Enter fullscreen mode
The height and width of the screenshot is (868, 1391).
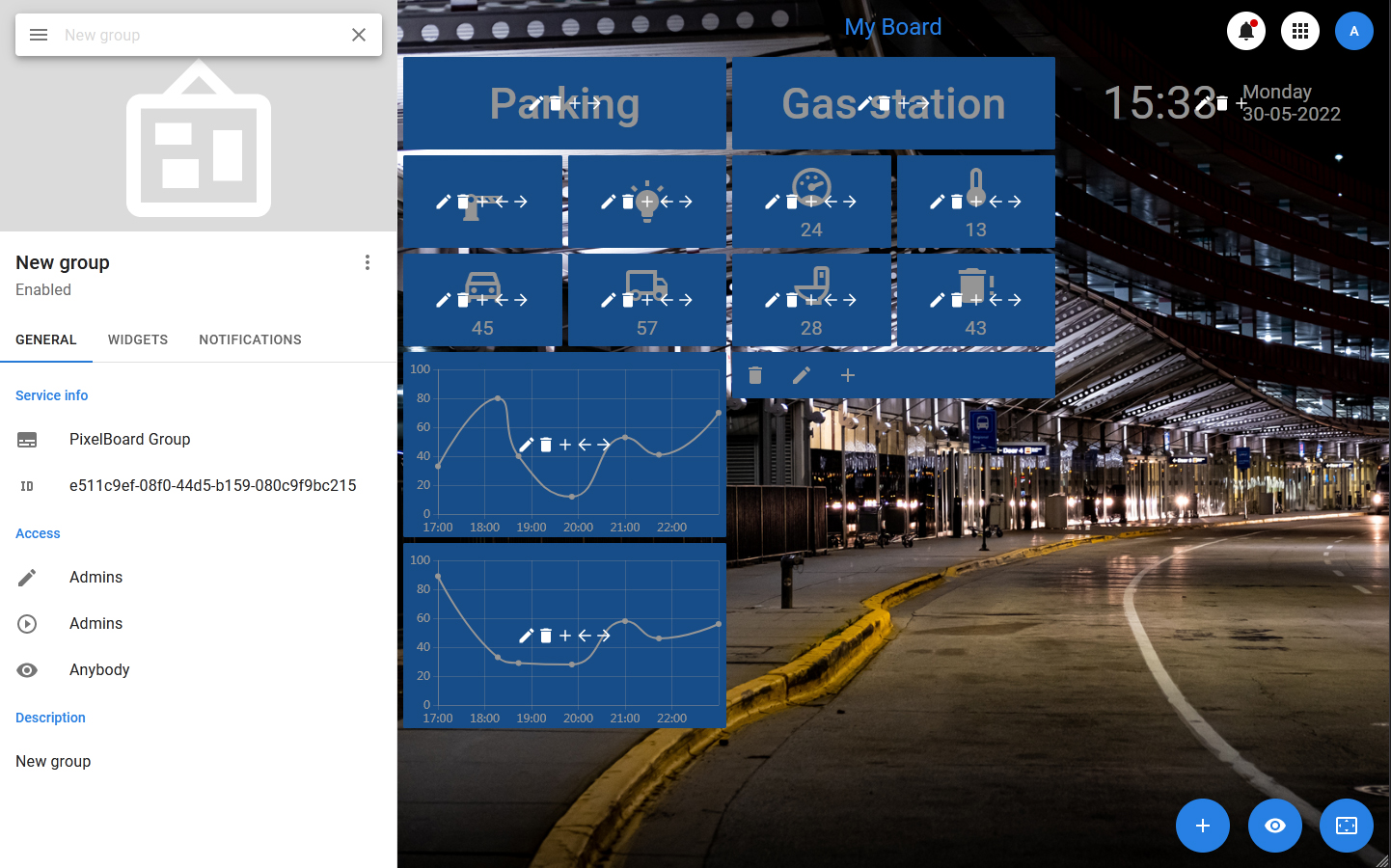[1347, 826]
